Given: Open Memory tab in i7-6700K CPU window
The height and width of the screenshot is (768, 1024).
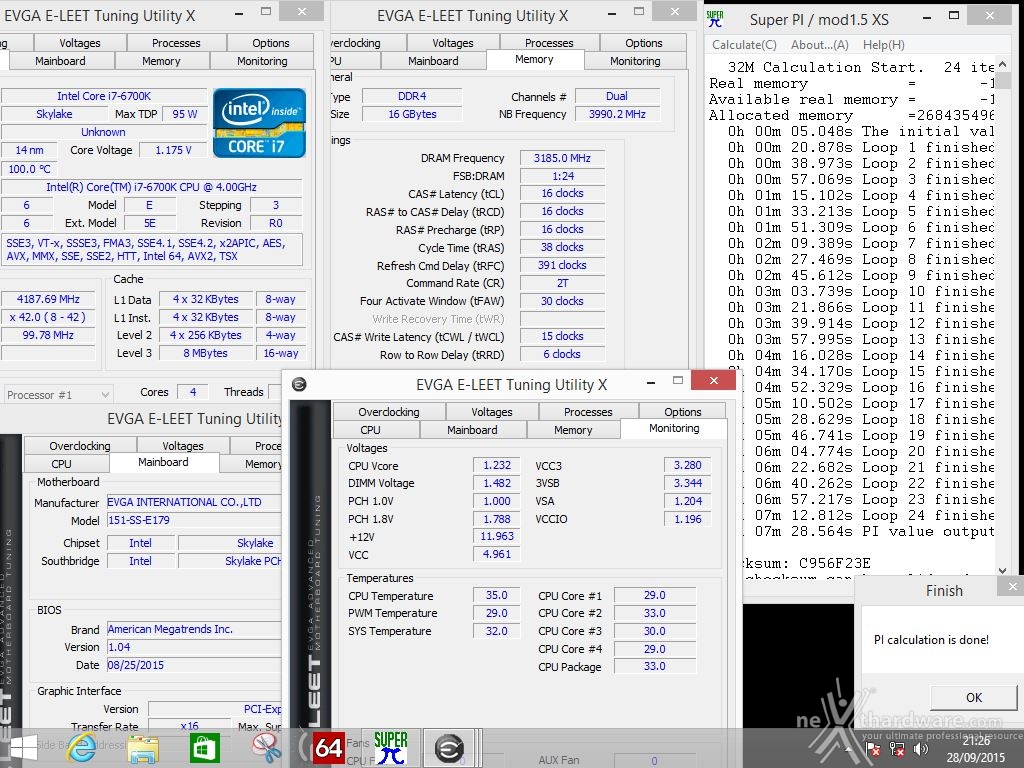Looking at the screenshot, I should pos(161,61).
